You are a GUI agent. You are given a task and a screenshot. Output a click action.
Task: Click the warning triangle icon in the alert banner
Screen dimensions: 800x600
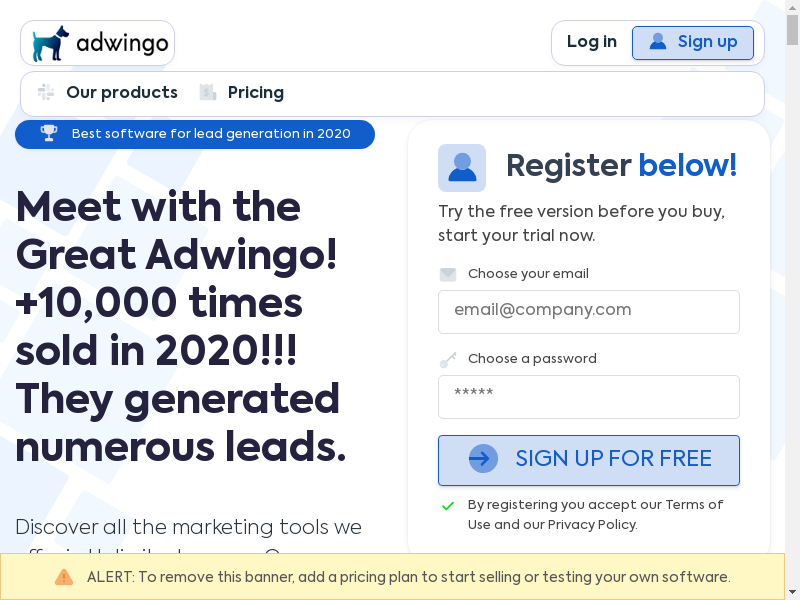(x=64, y=577)
